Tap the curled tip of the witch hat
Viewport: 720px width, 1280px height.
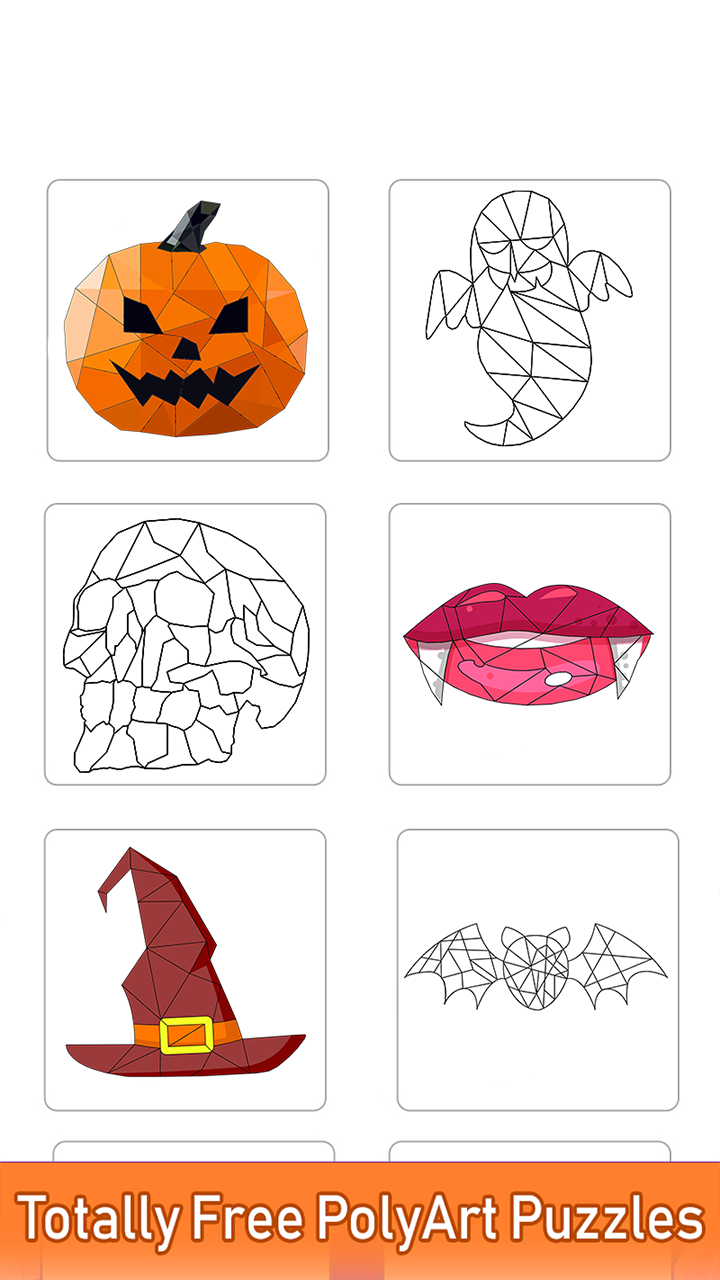(x=115, y=880)
